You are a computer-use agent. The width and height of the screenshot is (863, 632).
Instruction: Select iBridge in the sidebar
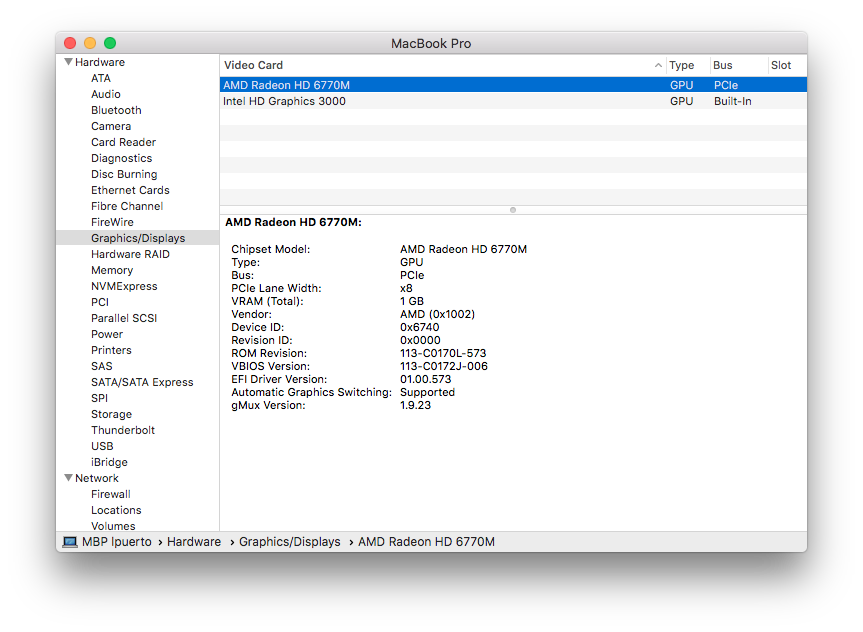109,461
